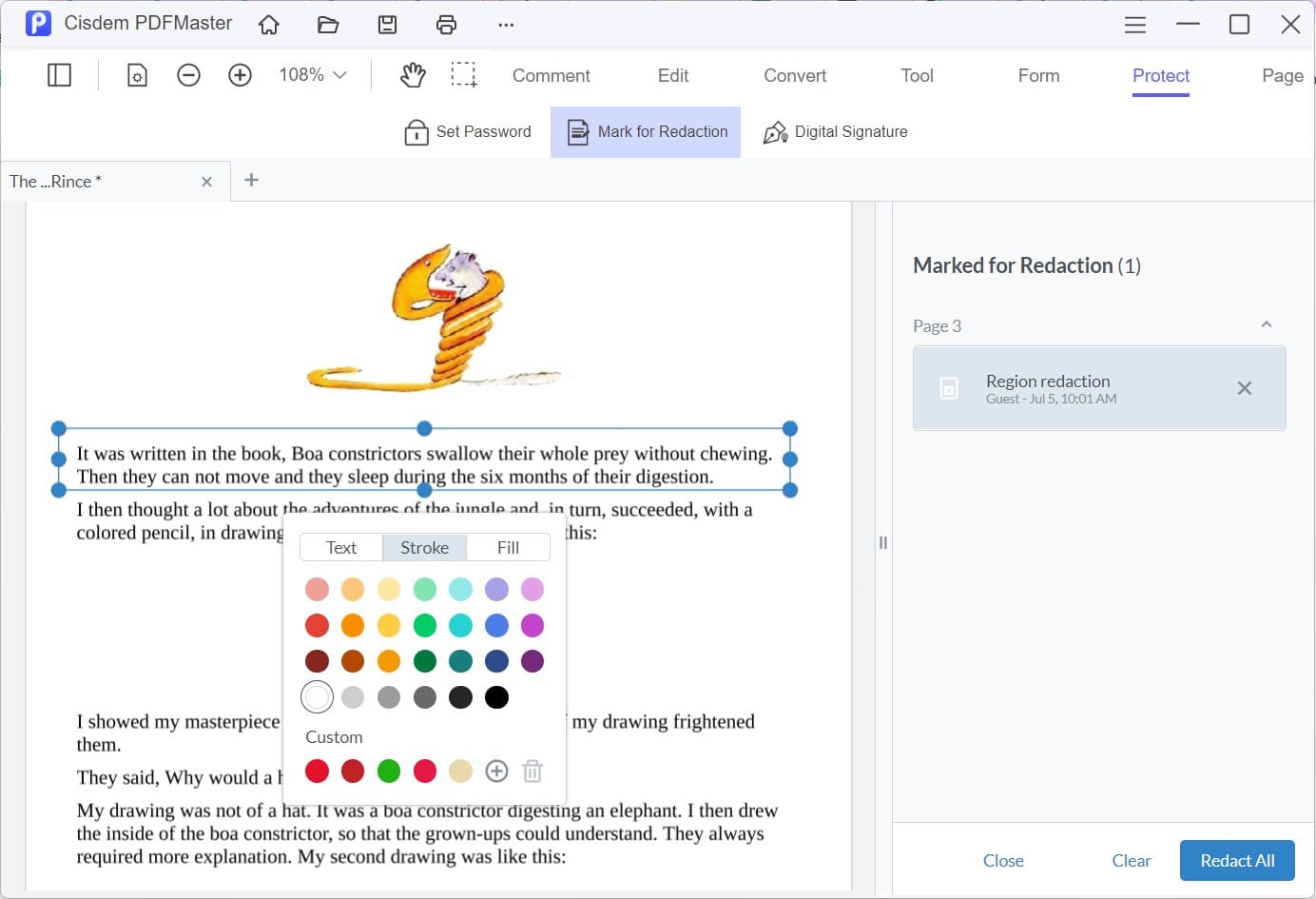
Task: Delete custom color with trash icon
Action: [x=532, y=772]
